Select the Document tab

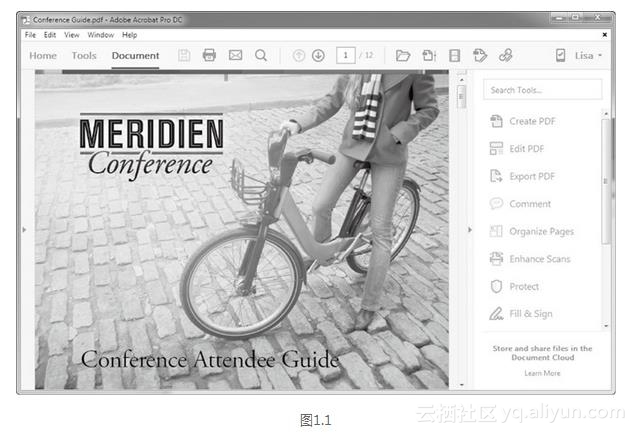pos(135,56)
